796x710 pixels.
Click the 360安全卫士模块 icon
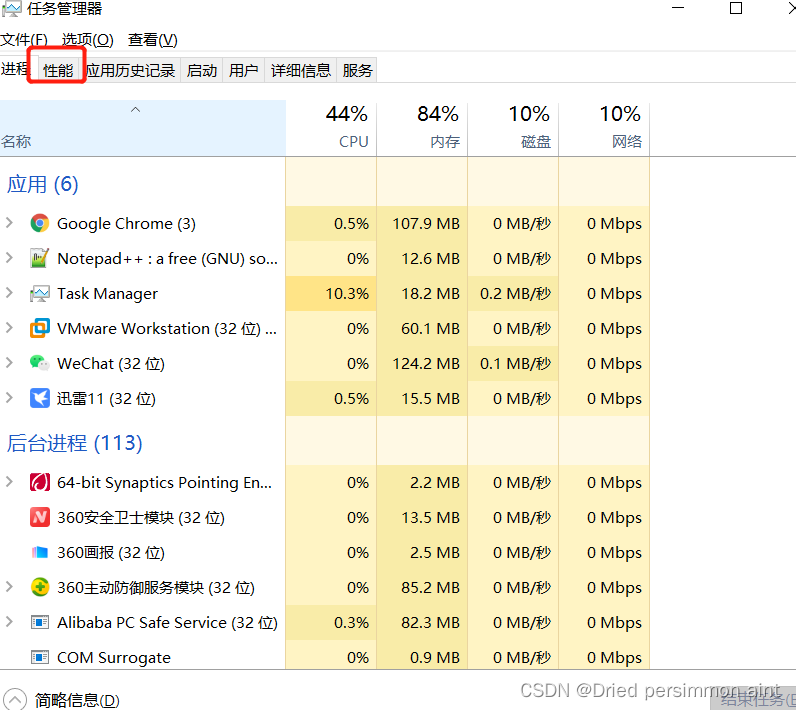click(x=40, y=517)
